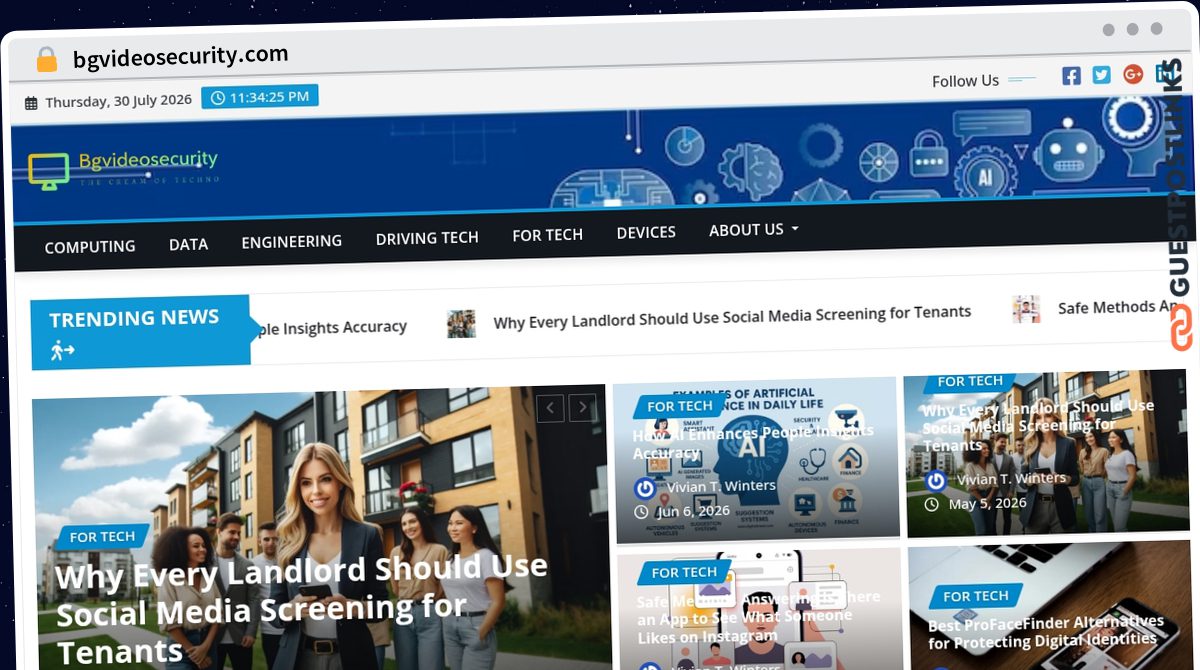Click Thursday, 30 July 2026 date text
This screenshot has width=1200, height=670.
pos(118,101)
